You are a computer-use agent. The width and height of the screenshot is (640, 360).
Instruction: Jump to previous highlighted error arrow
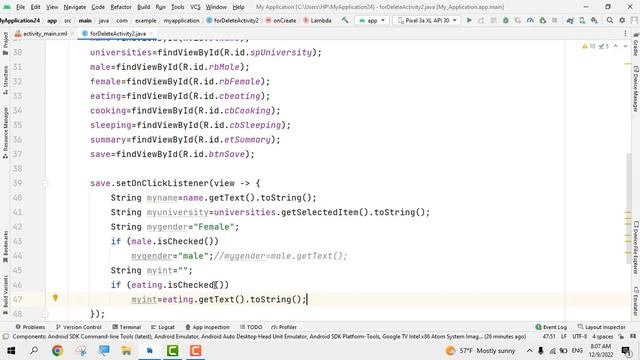point(616,46)
